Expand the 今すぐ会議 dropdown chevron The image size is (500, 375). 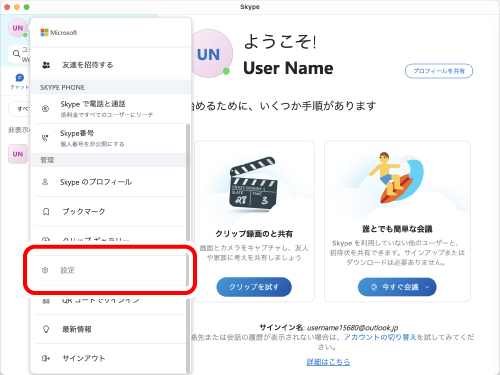427,287
